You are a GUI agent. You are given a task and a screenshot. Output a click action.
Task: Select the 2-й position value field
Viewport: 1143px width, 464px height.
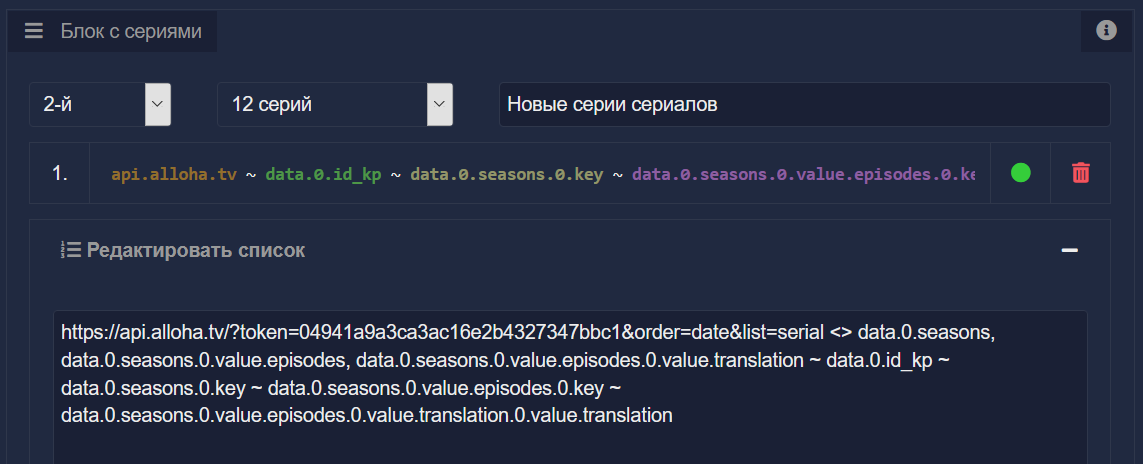coord(87,104)
